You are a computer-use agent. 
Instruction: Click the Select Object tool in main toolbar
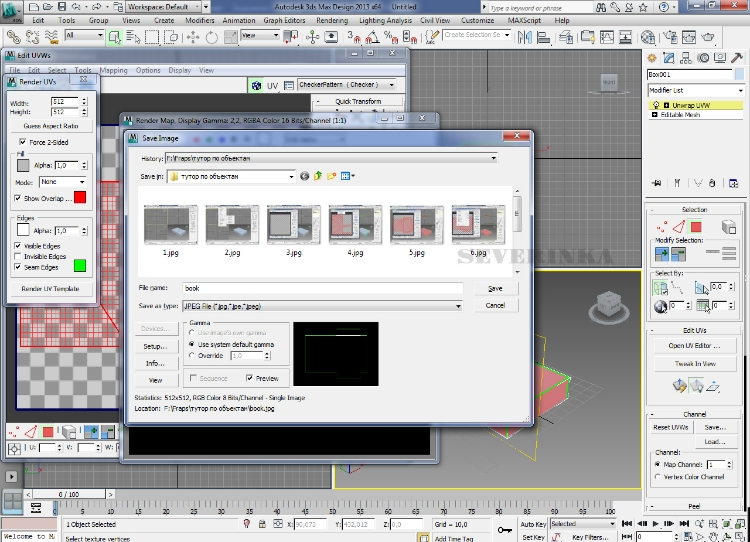coord(115,36)
